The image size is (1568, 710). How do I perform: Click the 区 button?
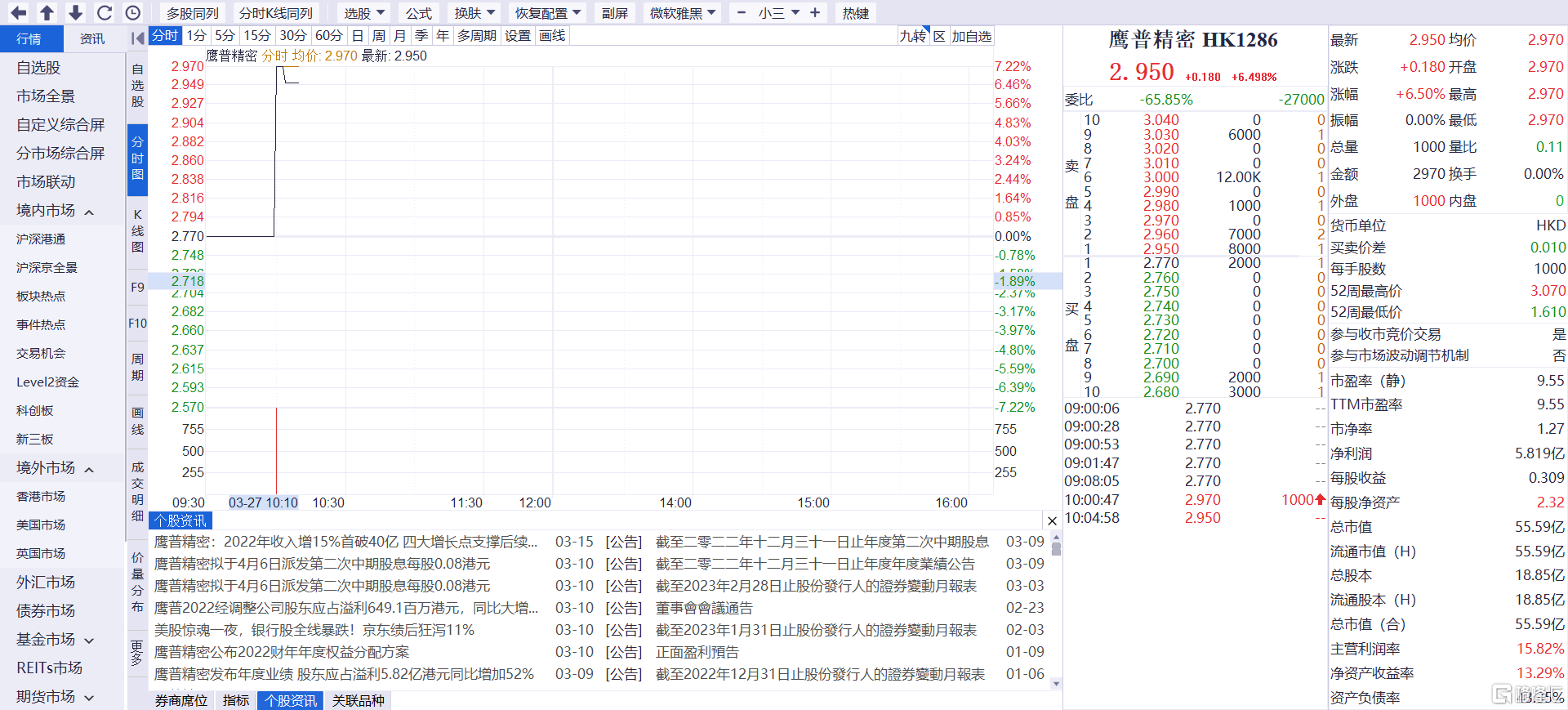[x=939, y=36]
